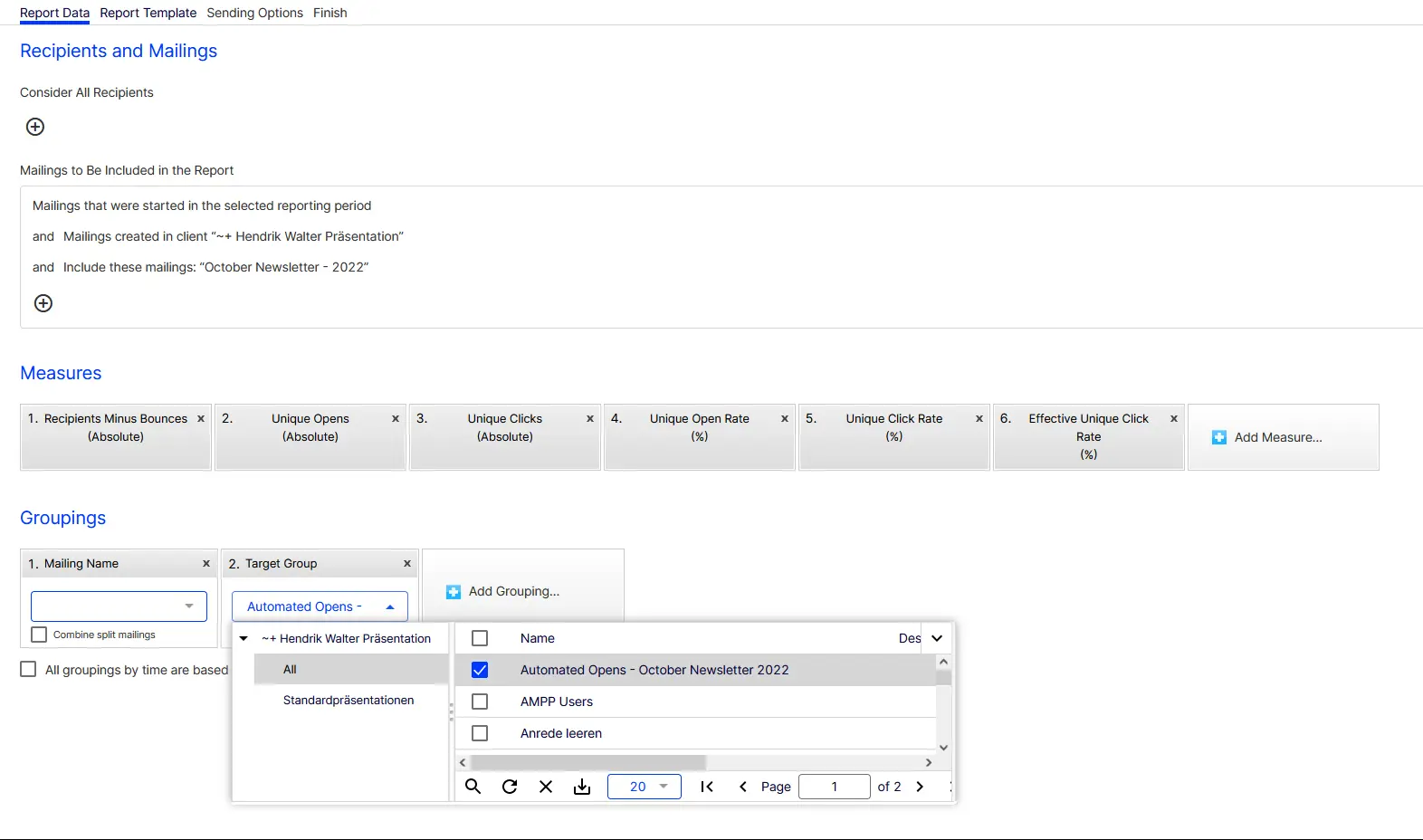The height and width of the screenshot is (840, 1423).
Task: Switch to the Report Data tab
Action: [x=54, y=13]
